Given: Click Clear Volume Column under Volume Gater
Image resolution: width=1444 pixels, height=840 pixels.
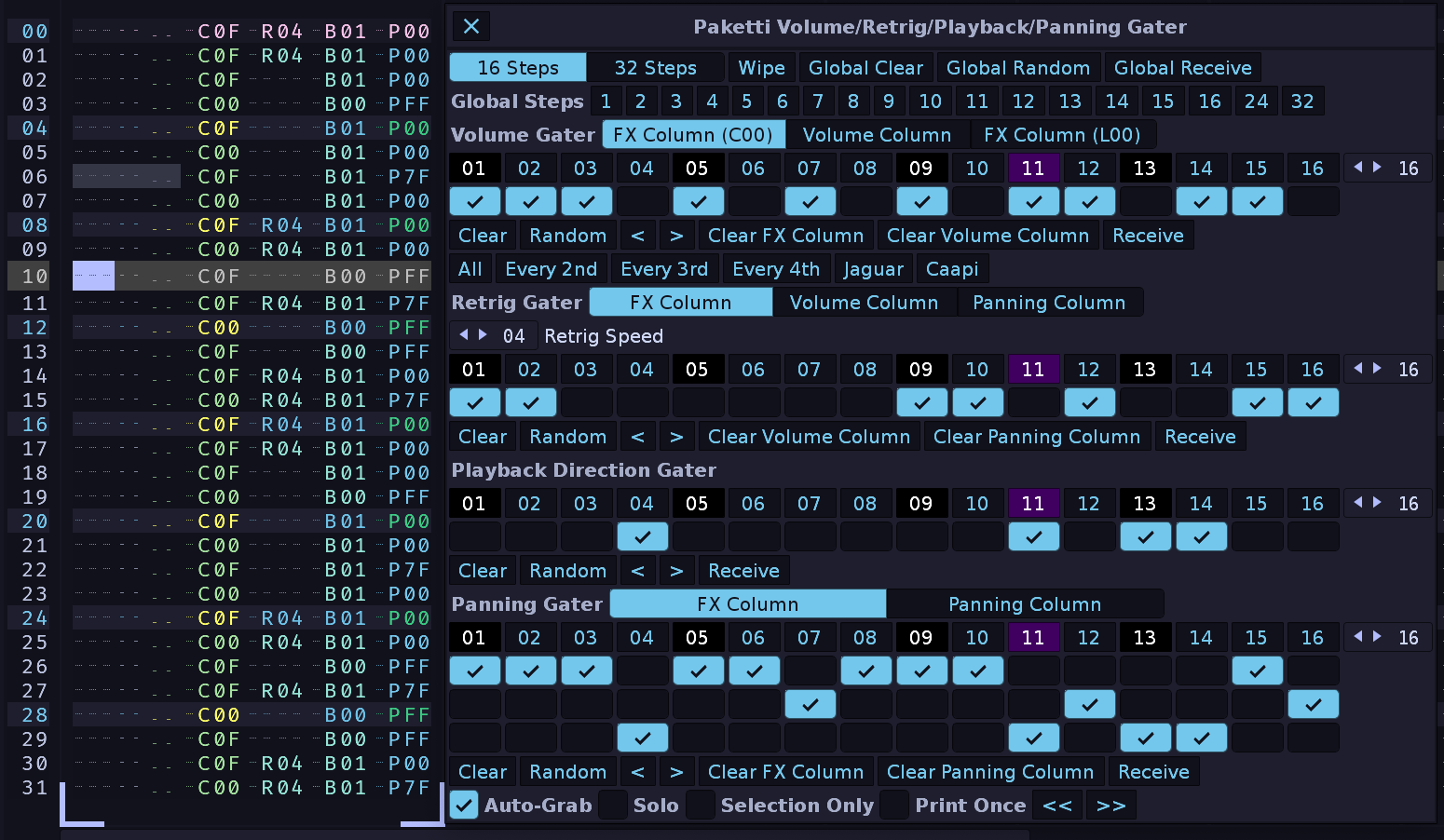Looking at the screenshot, I should pos(988,236).
